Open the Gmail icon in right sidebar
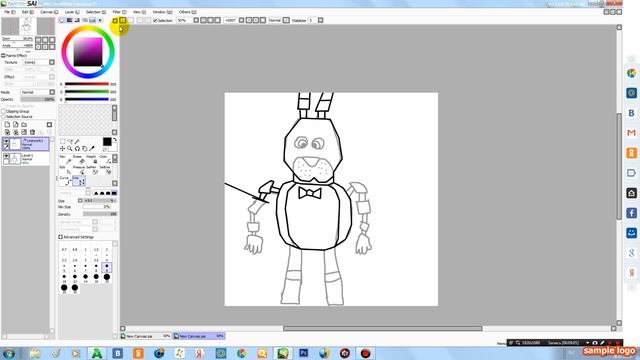The image size is (640, 360). [x=631, y=133]
